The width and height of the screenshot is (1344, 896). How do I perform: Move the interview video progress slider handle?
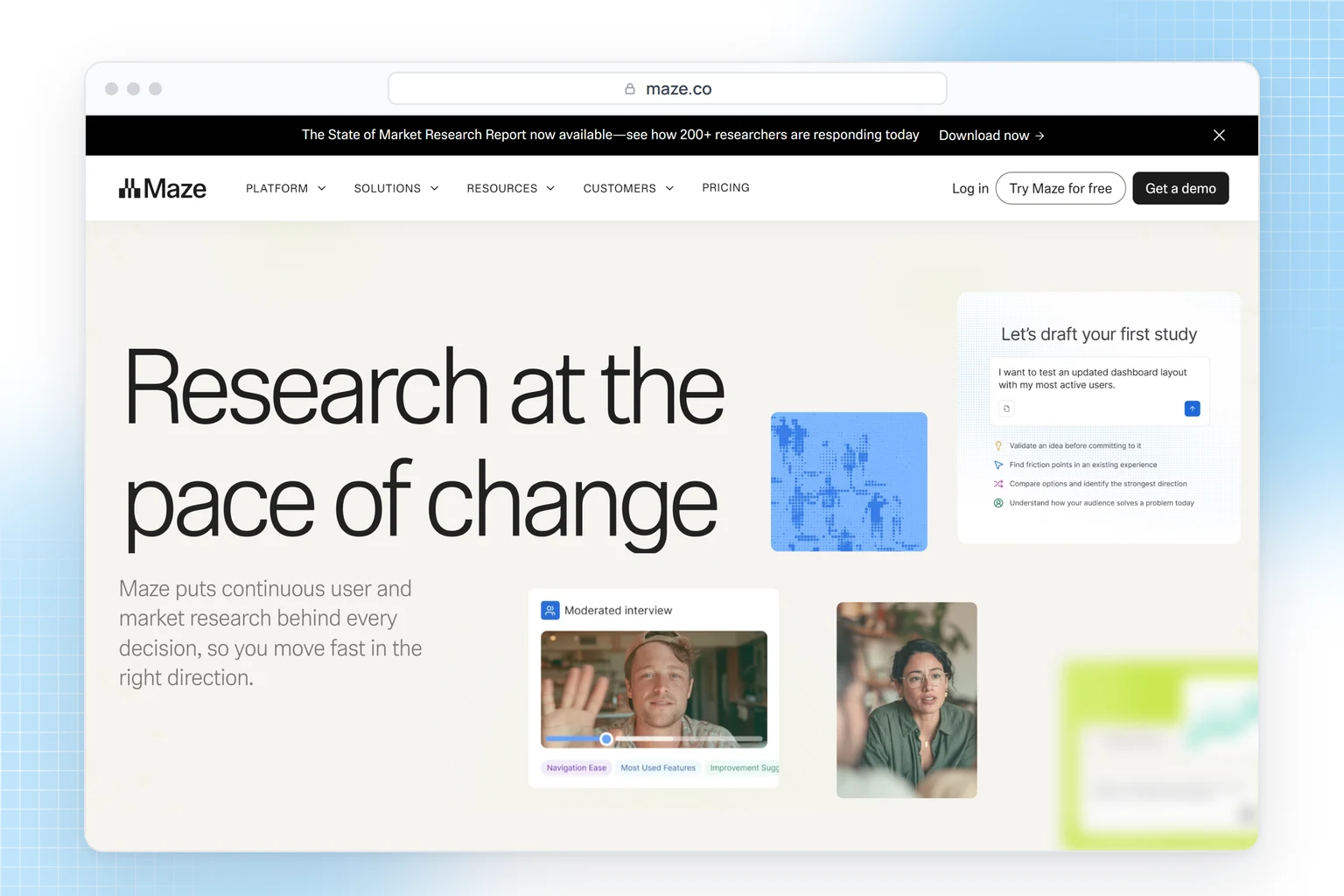[x=605, y=739]
